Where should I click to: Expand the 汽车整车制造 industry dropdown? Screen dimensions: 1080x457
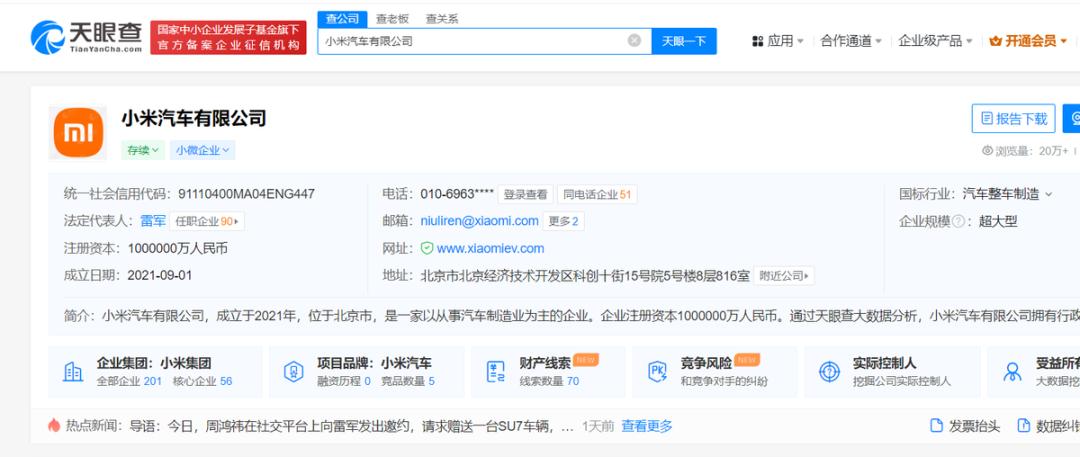[x=1007, y=194]
